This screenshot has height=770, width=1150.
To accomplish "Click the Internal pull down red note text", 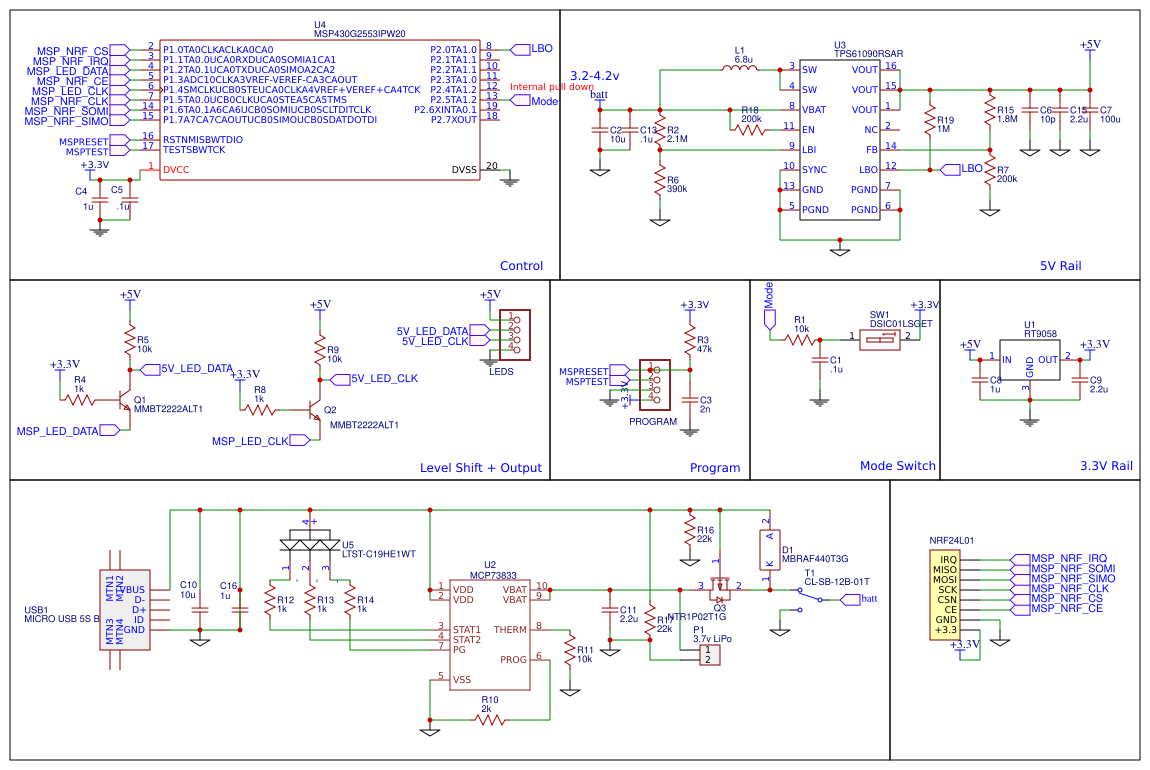I will click(x=545, y=87).
